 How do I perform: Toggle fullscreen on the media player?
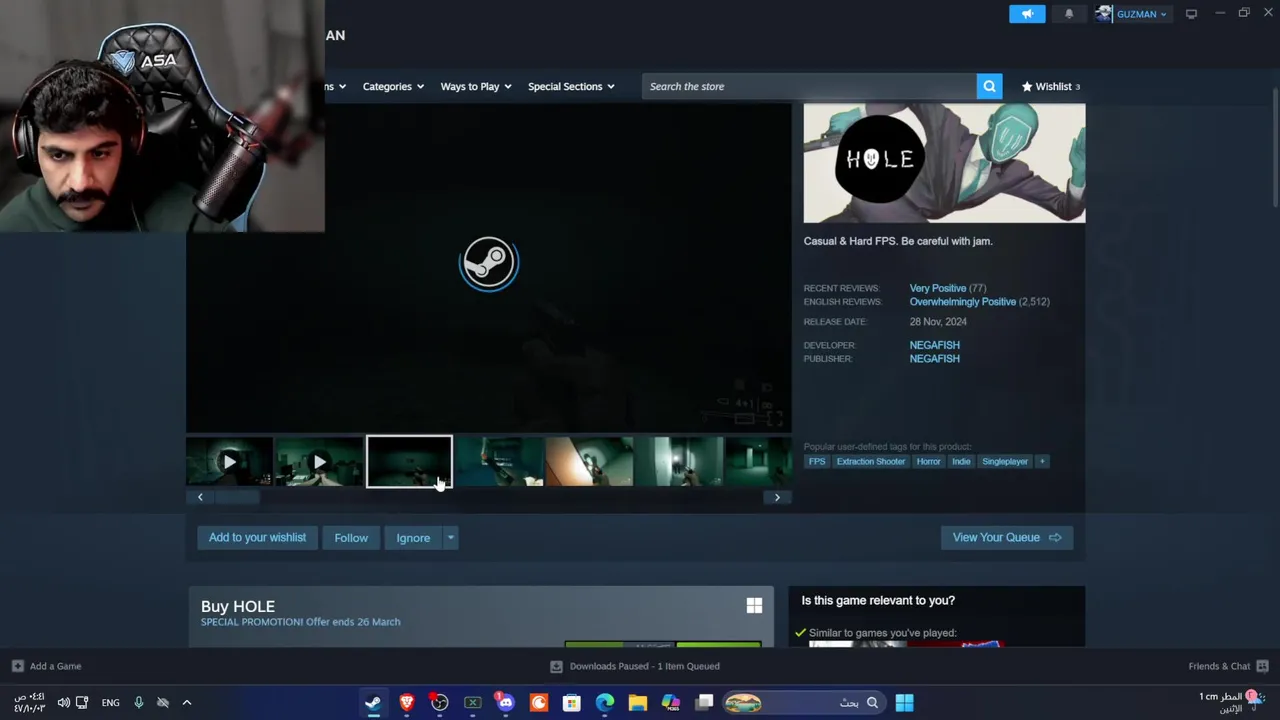coord(773,417)
